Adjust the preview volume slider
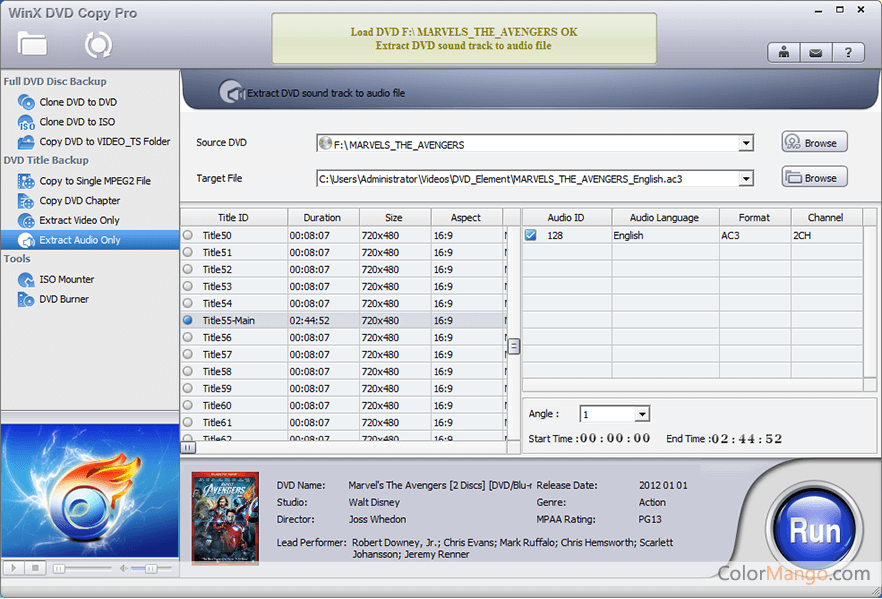Image resolution: width=882 pixels, height=599 pixels. pos(150,568)
